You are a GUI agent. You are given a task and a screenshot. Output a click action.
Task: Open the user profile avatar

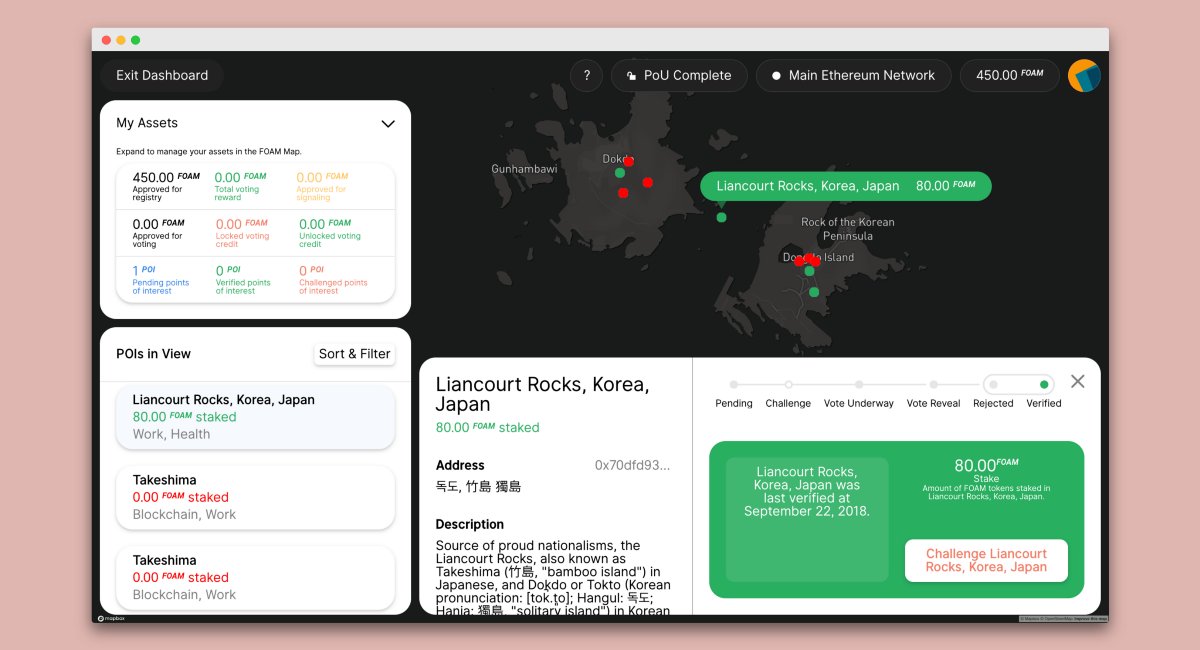1084,76
